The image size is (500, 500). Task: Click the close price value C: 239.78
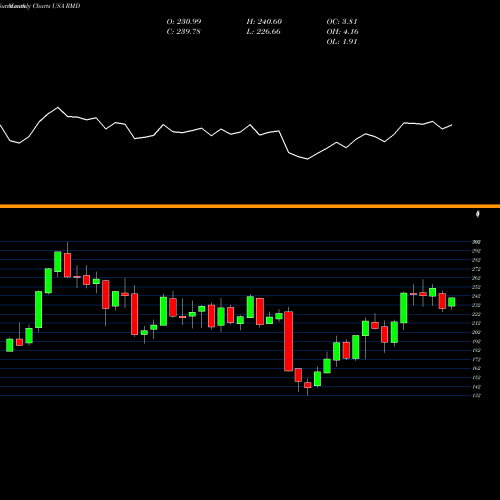click(183, 32)
